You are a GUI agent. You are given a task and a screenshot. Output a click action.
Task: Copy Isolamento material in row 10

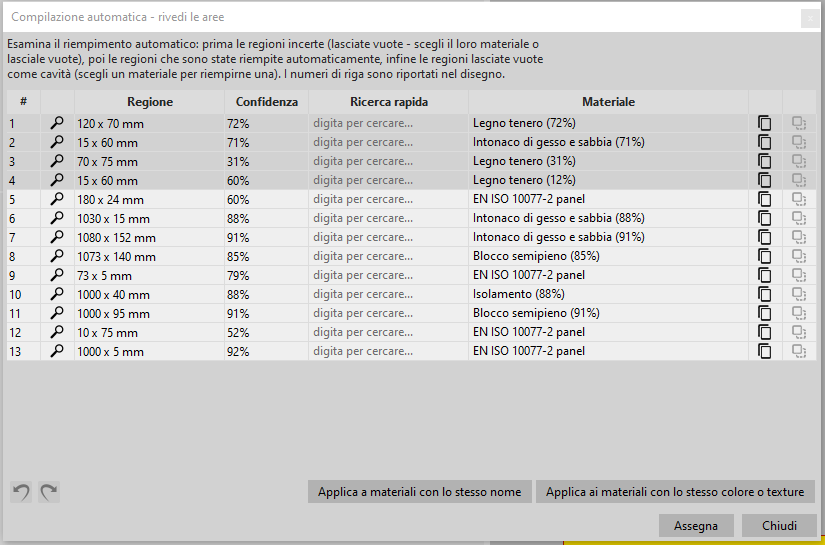764,294
